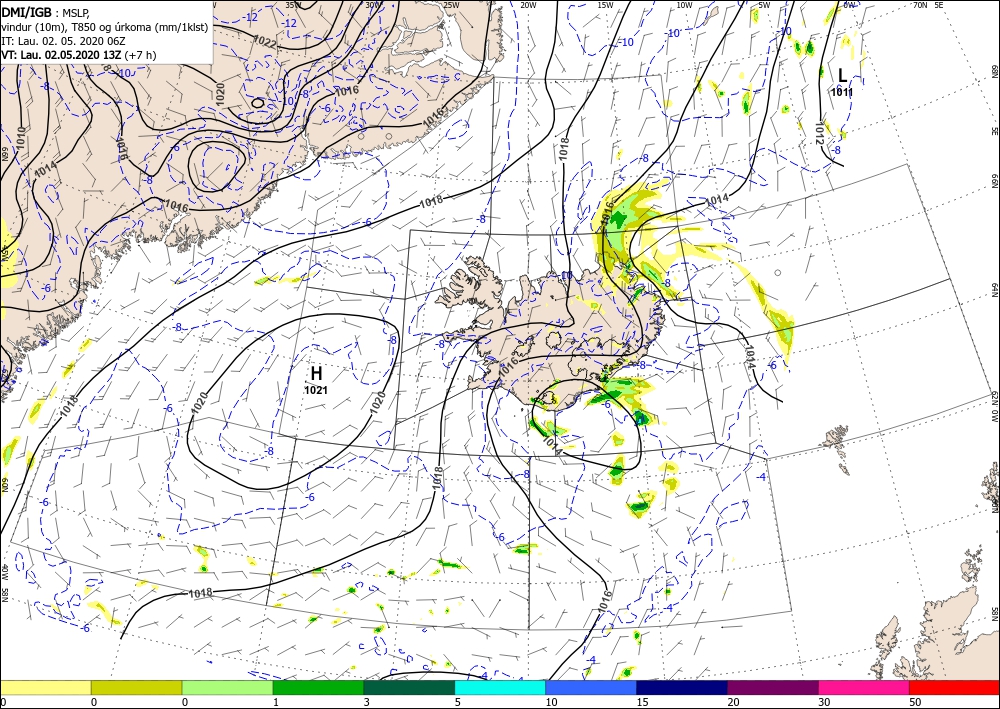
Task: Click the legend value '50'
Action: click(x=915, y=702)
